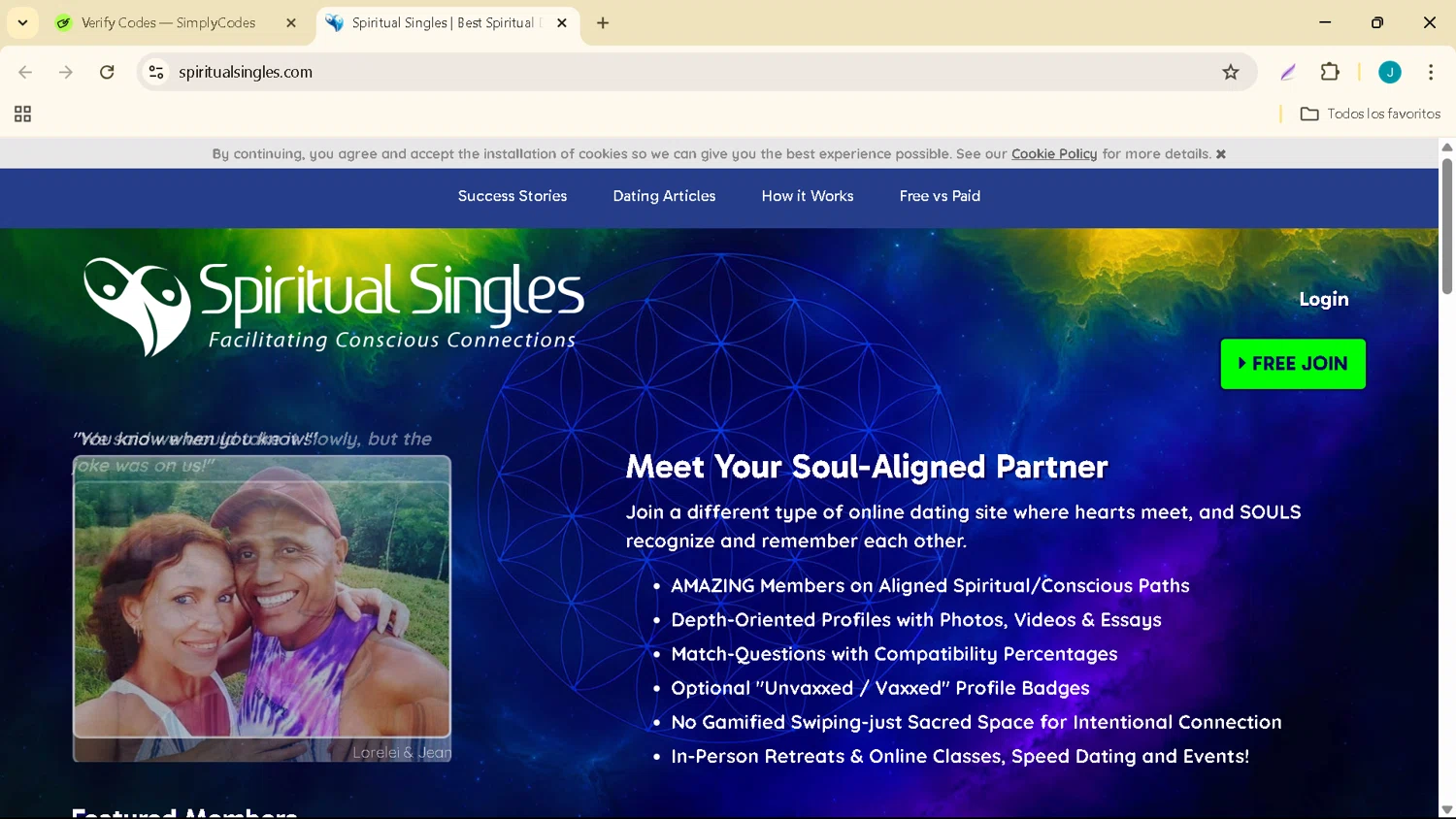Bookmark this page with star icon

[x=1231, y=72]
